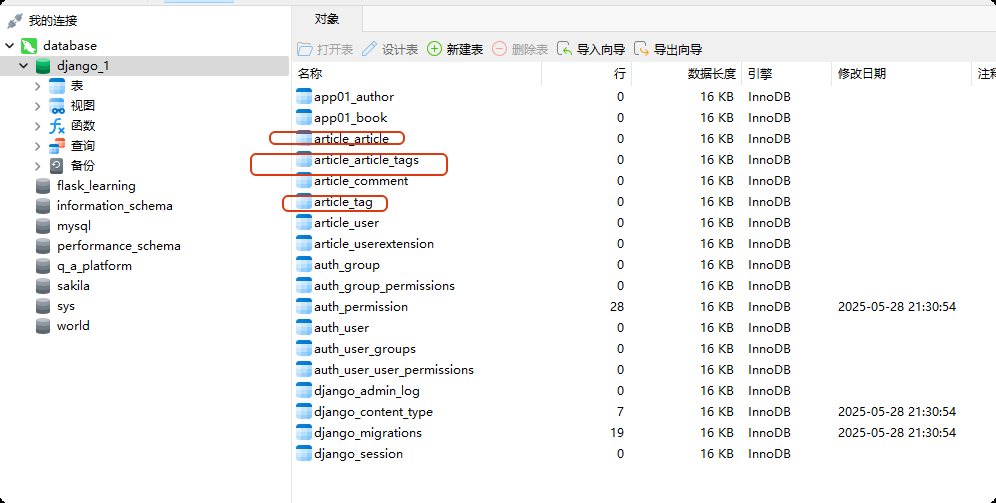The image size is (996, 503).
Task: Collapse the database connection node
Action: (x=10, y=46)
